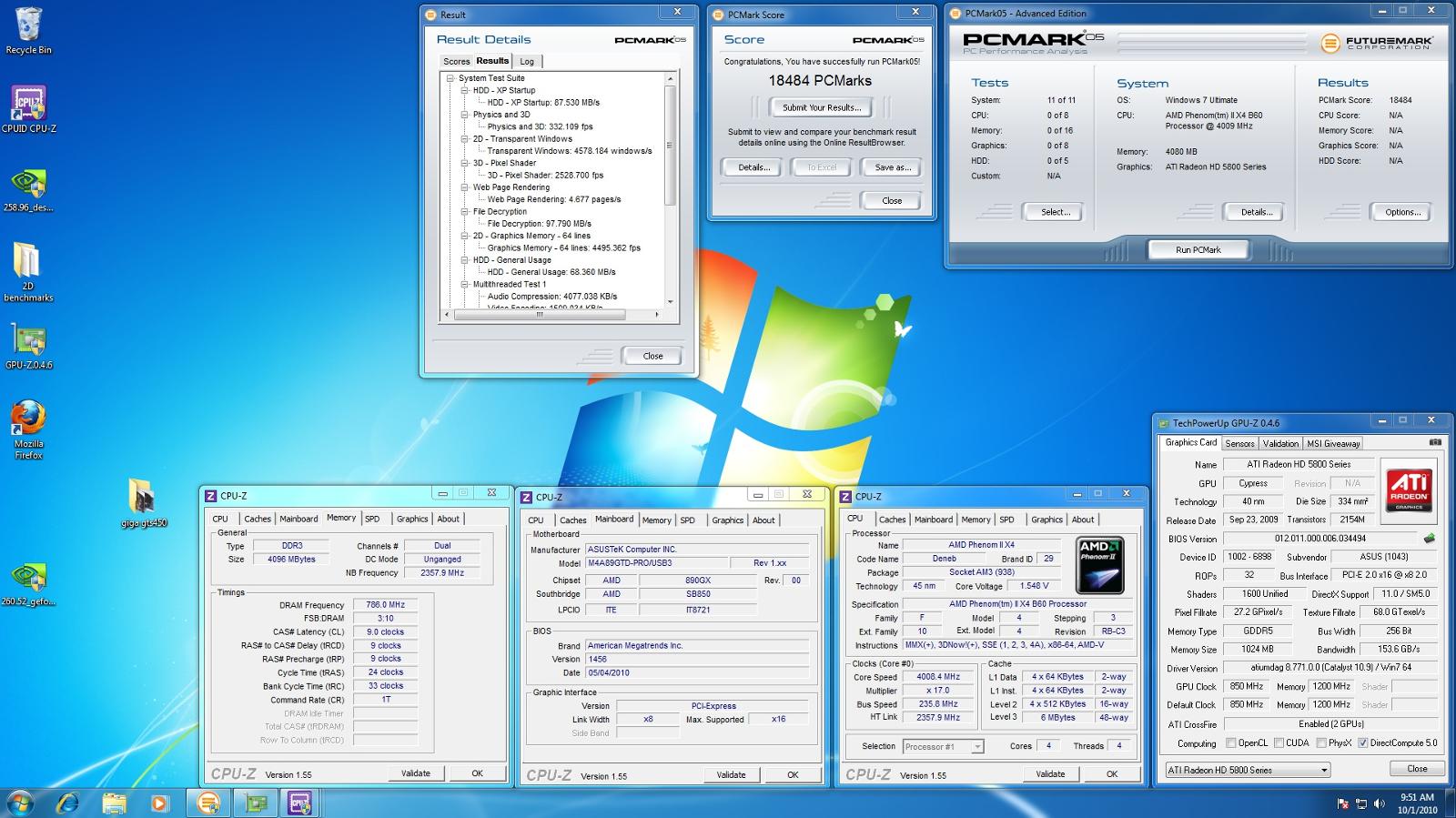The height and width of the screenshot is (818, 1456).
Task: Open the Validation tab in GPU-Z
Action: click(1280, 443)
